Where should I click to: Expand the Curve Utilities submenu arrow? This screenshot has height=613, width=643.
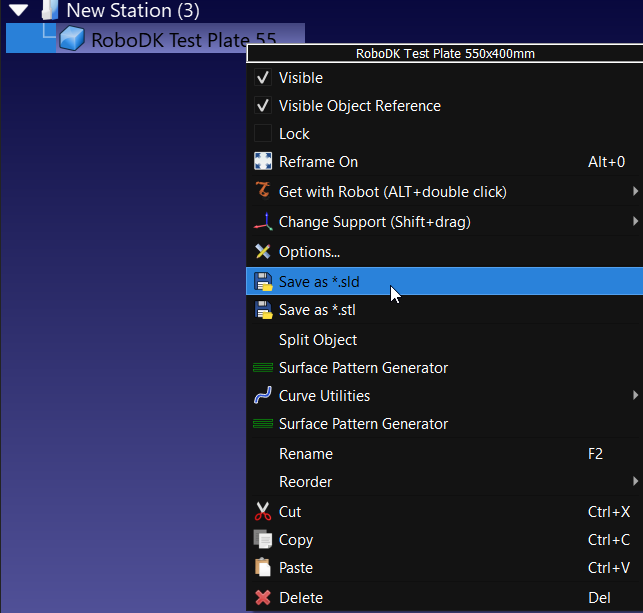[635, 396]
